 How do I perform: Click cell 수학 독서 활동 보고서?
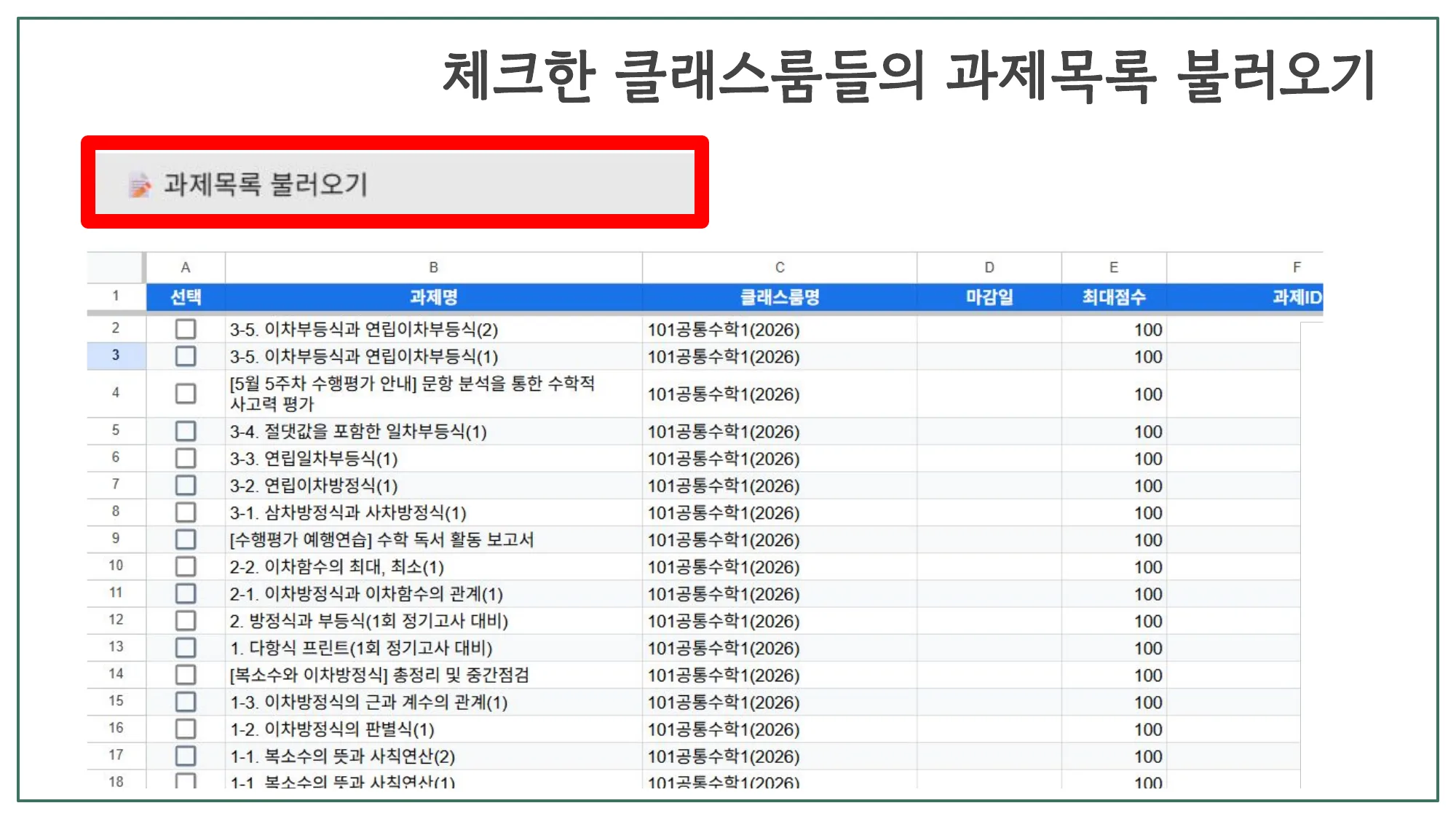click(434, 539)
